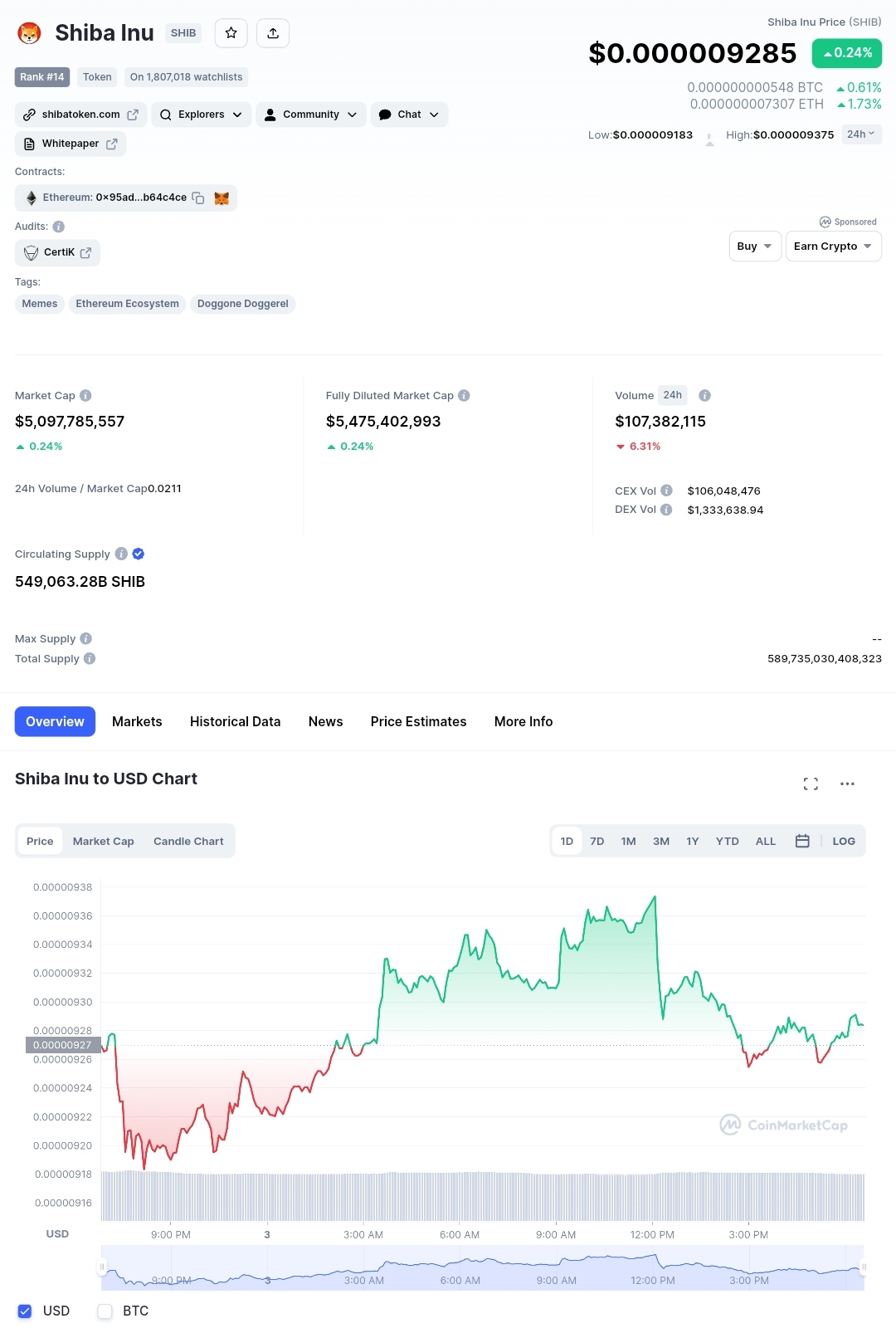Open the Whitepaper link
896x1333 pixels.
(71, 144)
